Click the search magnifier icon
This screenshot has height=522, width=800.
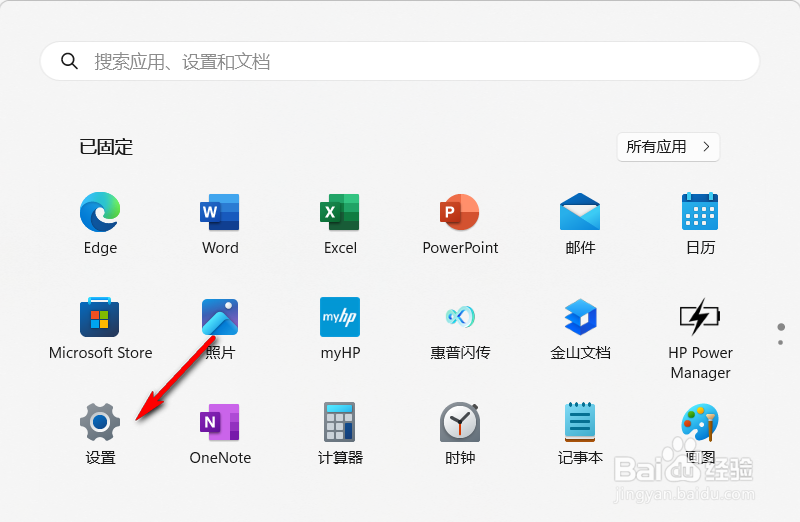[x=69, y=61]
